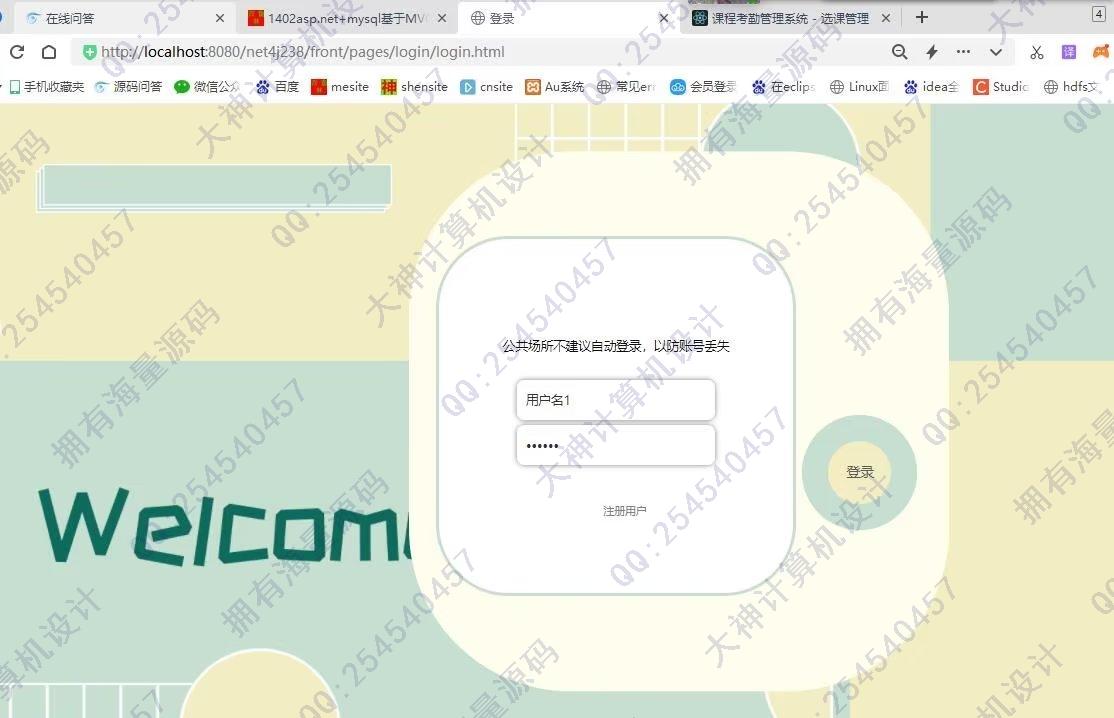
Task: Open the Studio bookmark
Action: (1001, 87)
